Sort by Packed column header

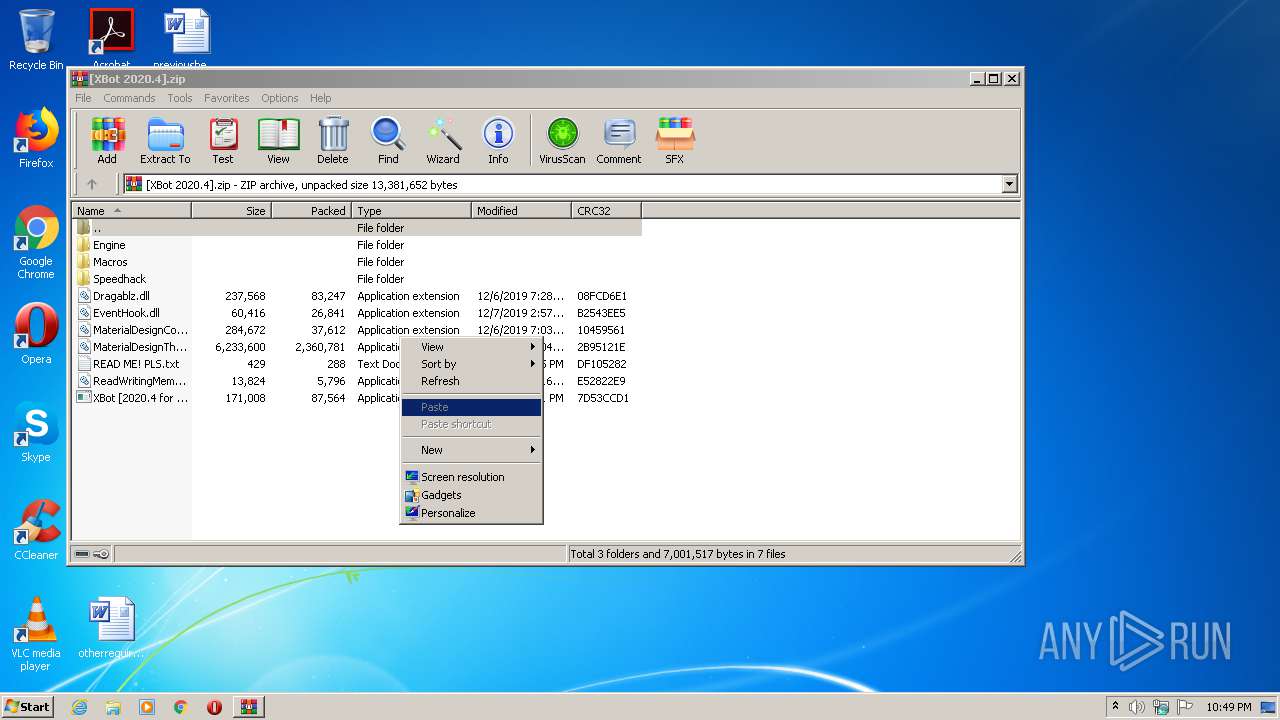point(311,211)
